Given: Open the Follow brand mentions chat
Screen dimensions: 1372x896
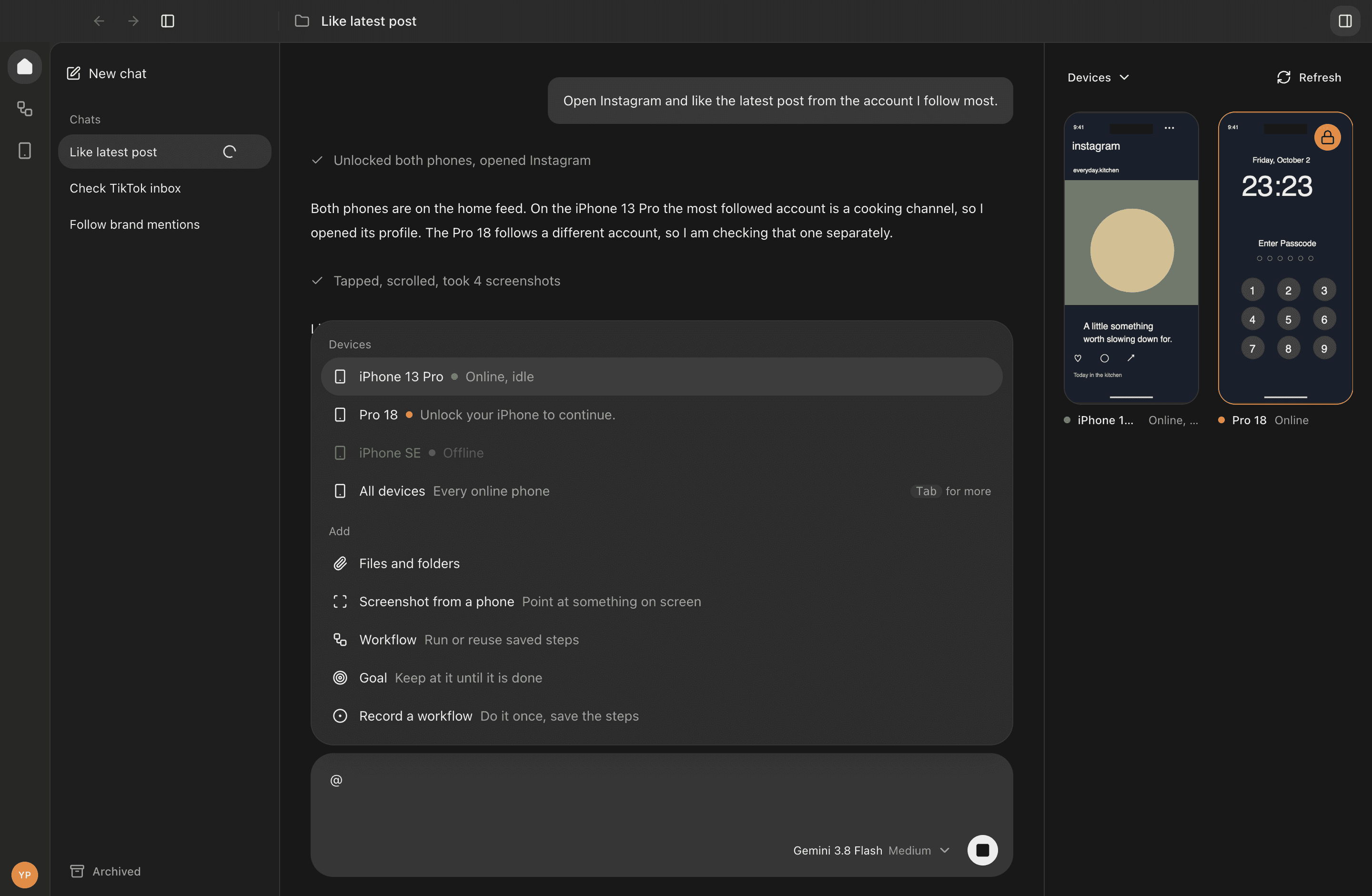Looking at the screenshot, I should pos(164,224).
